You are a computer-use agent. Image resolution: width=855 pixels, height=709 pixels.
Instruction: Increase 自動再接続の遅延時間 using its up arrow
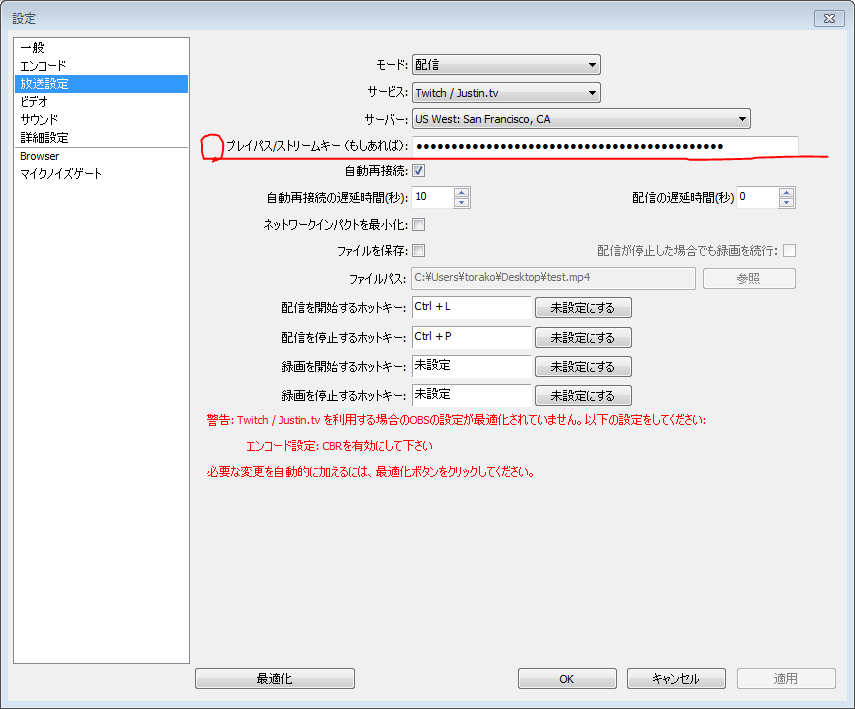(x=463, y=192)
